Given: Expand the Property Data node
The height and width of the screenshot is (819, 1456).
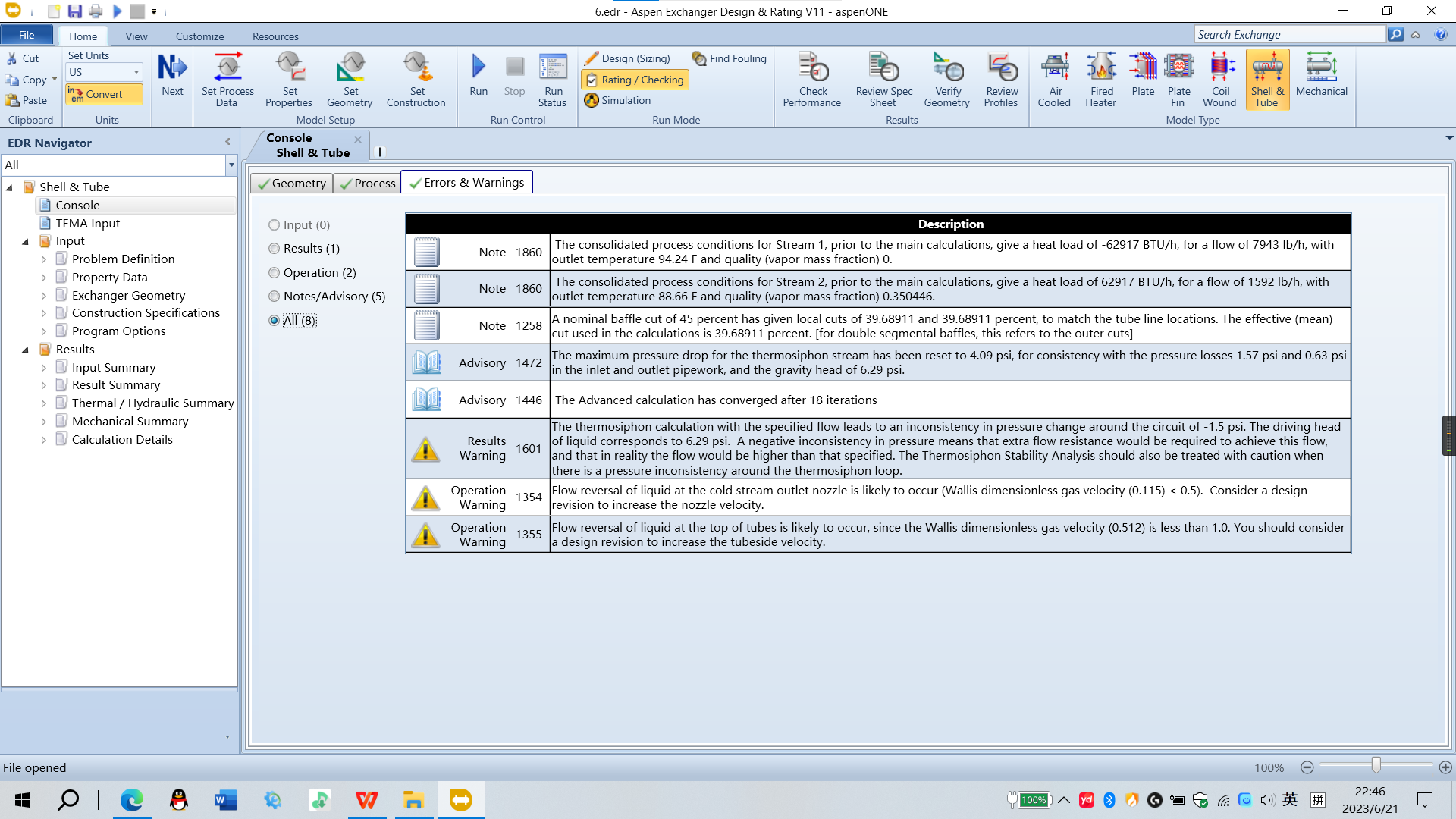Looking at the screenshot, I should (43, 278).
